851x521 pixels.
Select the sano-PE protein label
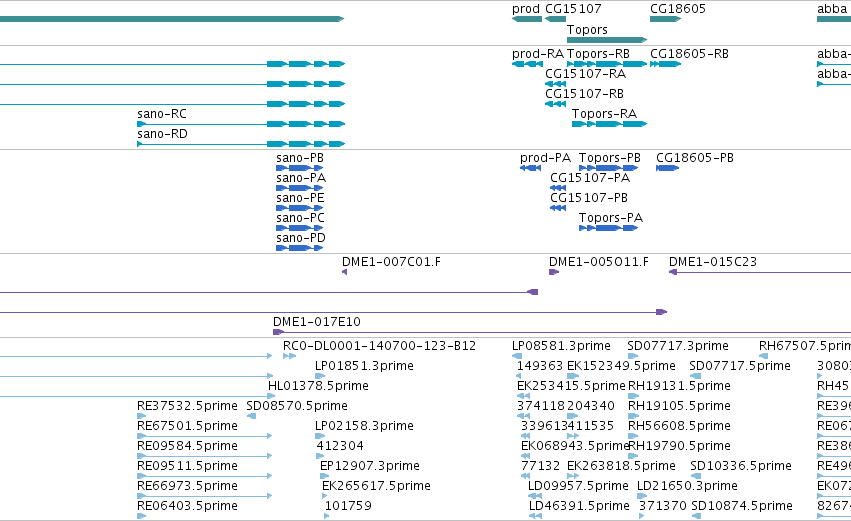(300, 198)
